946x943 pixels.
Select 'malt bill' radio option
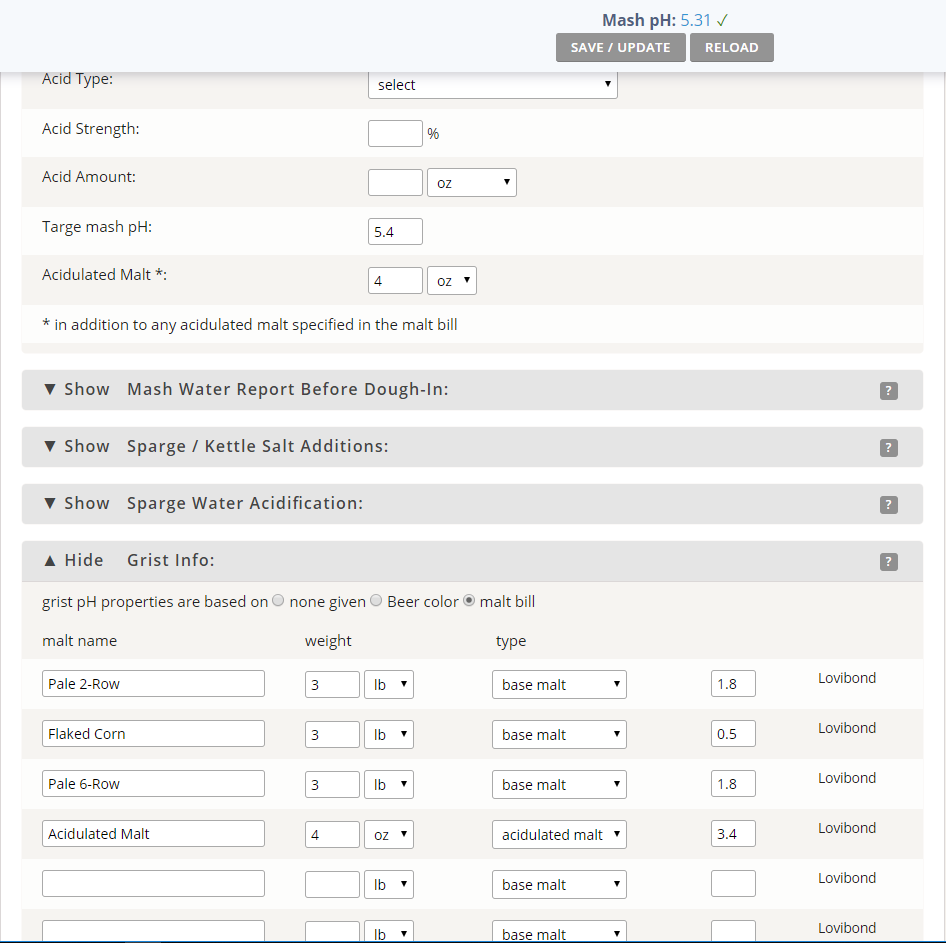point(469,601)
